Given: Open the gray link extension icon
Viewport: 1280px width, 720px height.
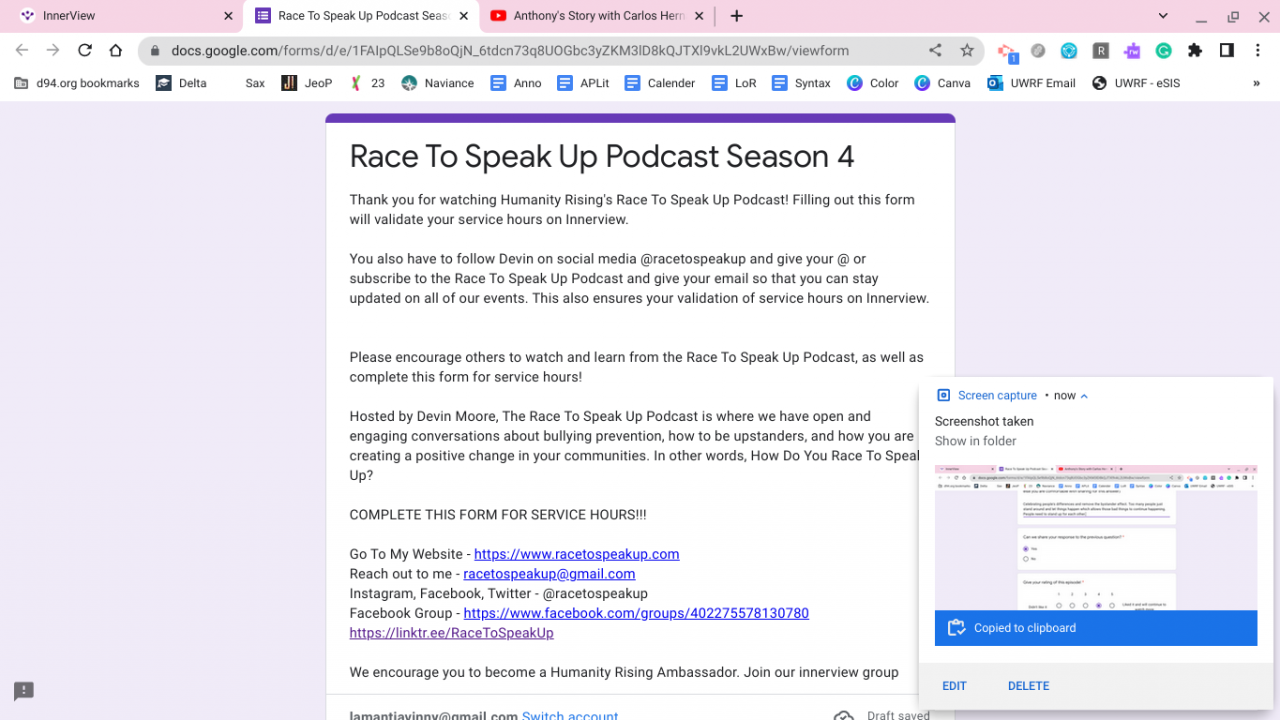Looking at the screenshot, I should (1038, 50).
